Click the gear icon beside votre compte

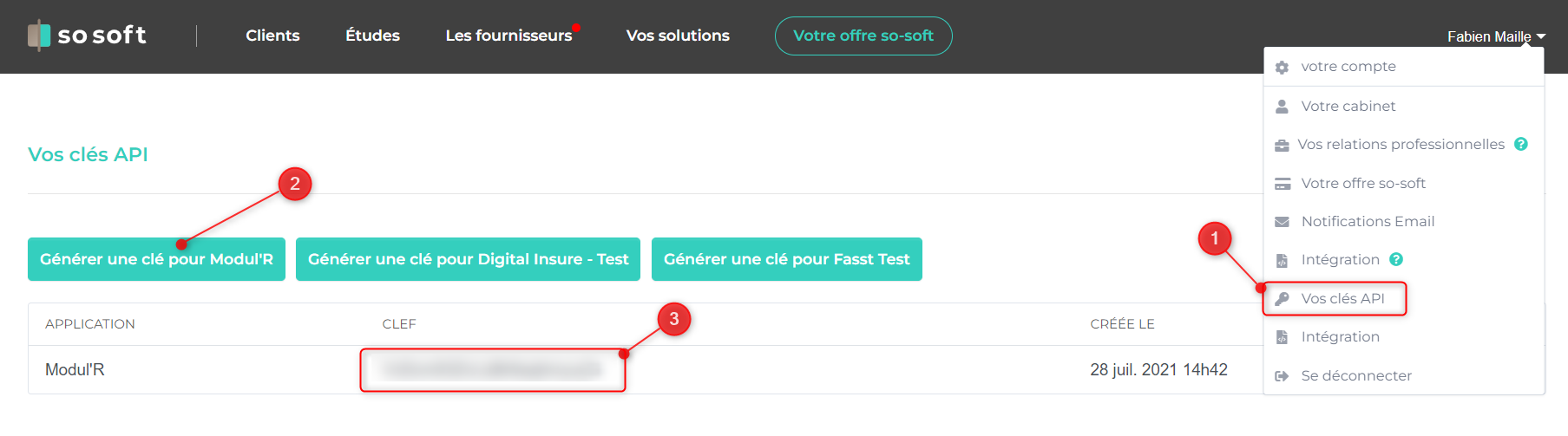(x=1282, y=68)
